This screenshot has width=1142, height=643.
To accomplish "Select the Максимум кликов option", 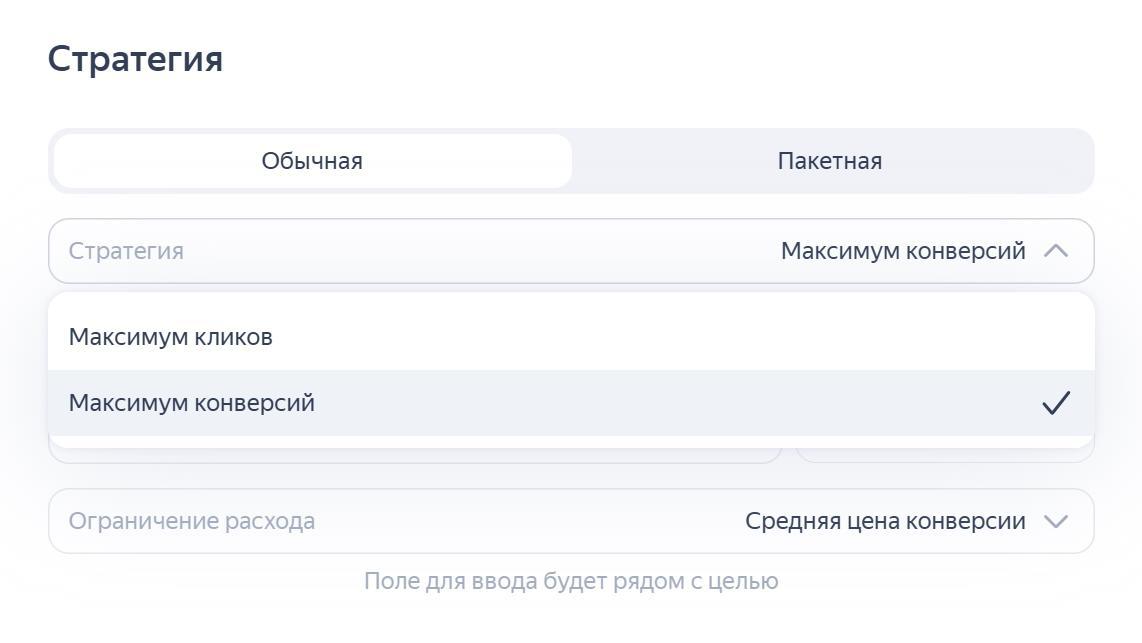I will [171, 337].
